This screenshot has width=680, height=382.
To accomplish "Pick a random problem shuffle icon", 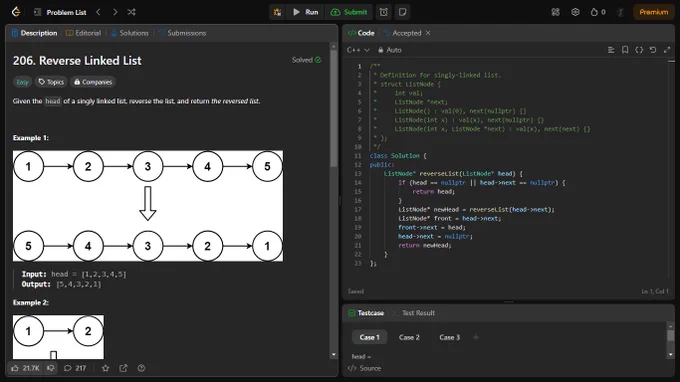I will [x=131, y=12].
